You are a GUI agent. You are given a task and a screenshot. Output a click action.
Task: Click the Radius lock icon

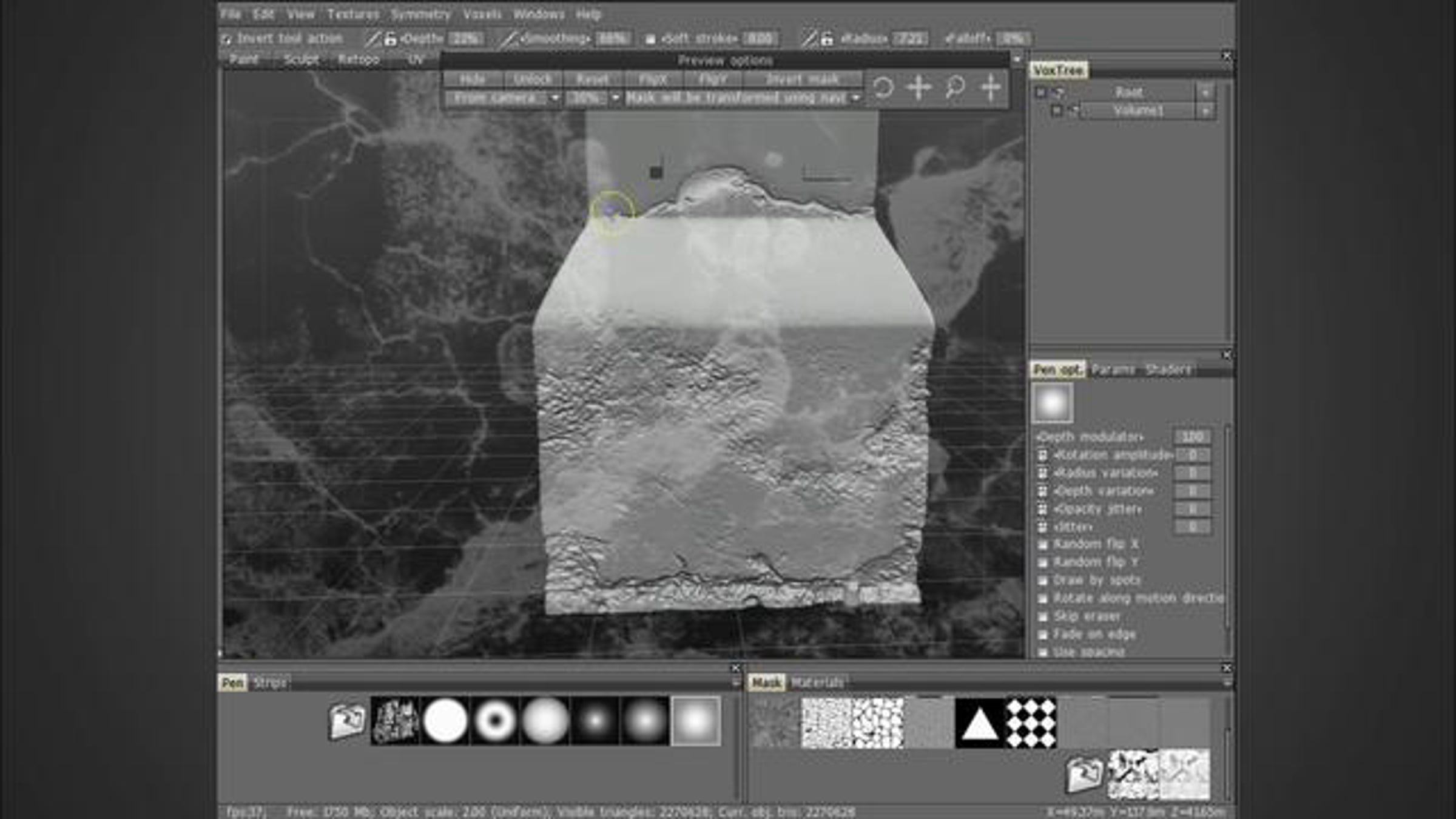[827, 39]
